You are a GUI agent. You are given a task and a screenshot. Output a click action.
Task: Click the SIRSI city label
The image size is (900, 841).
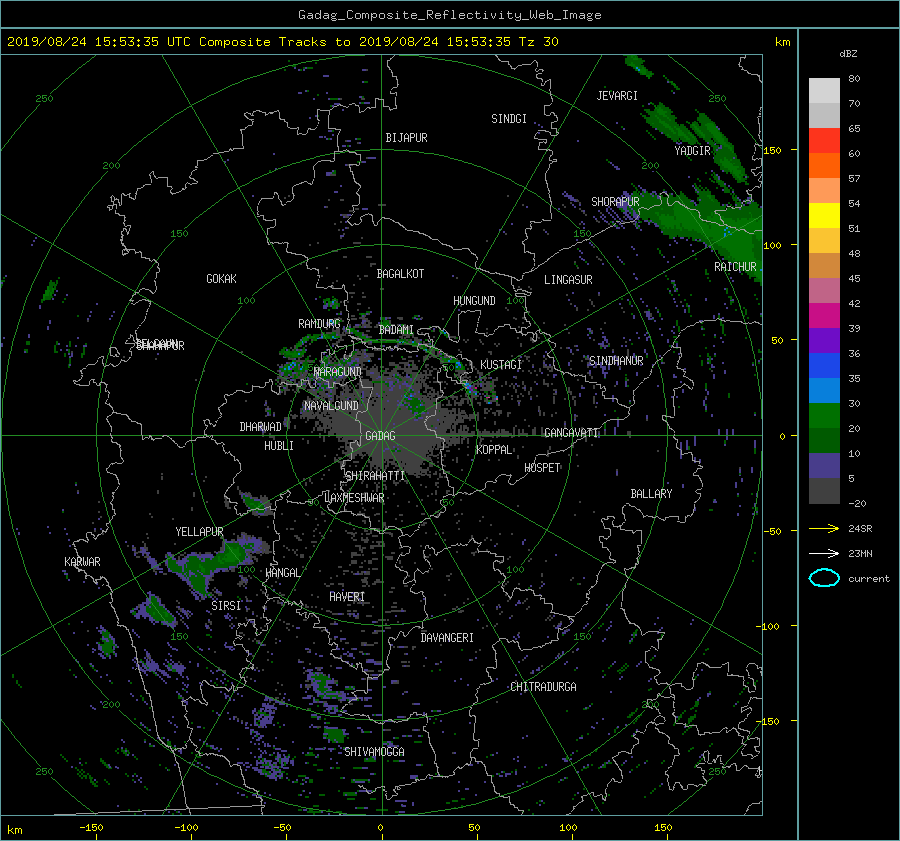[x=226, y=606]
